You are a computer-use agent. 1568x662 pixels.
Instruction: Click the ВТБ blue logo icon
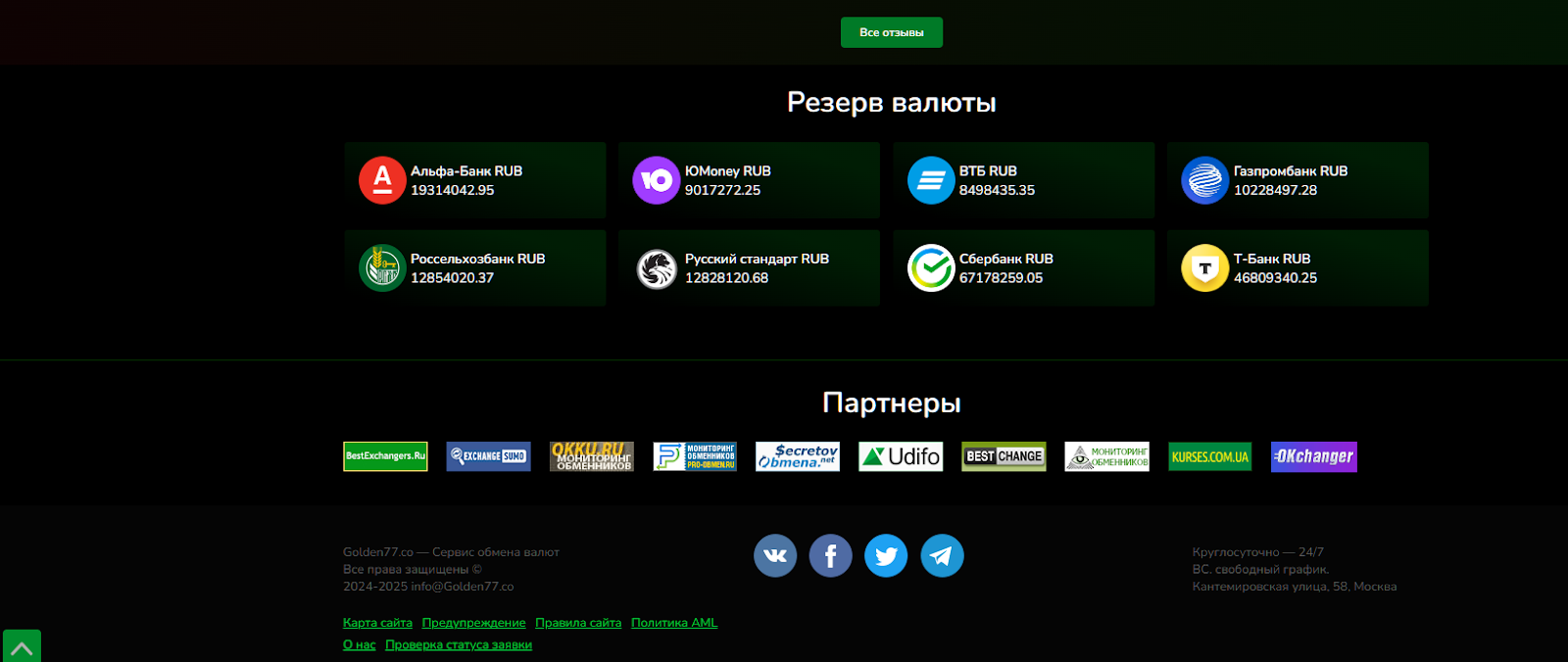[931, 180]
